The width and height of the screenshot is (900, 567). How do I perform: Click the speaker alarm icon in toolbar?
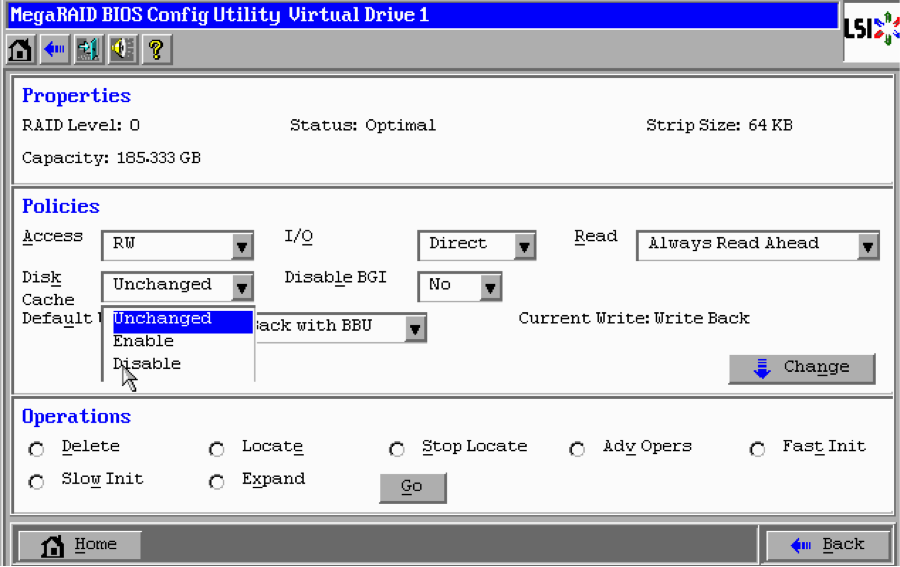coord(122,49)
